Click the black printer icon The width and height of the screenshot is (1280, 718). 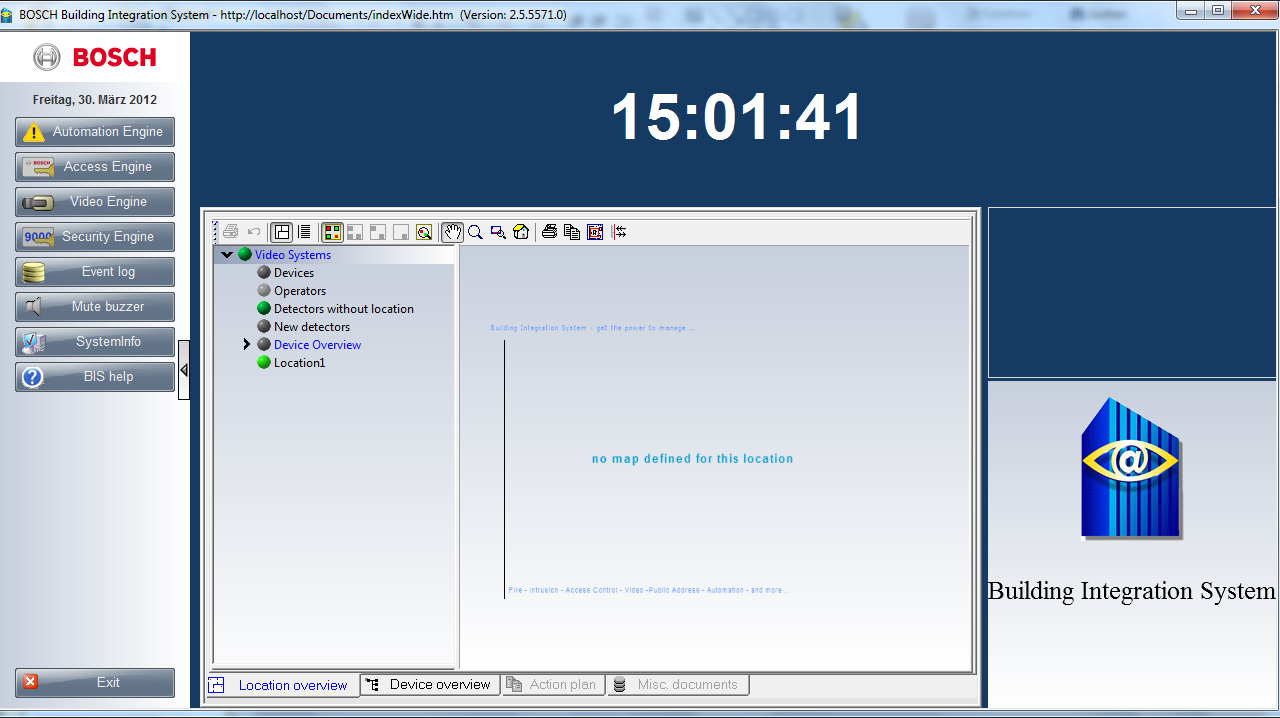pos(549,232)
